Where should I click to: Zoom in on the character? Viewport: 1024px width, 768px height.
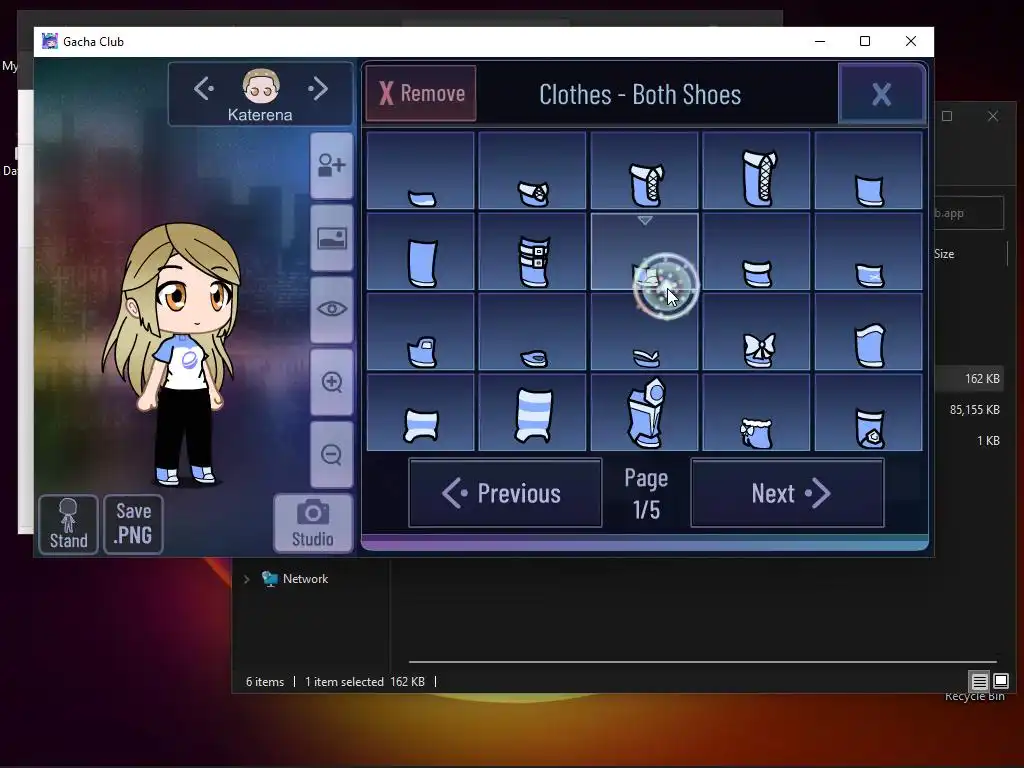click(x=332, y=382)
